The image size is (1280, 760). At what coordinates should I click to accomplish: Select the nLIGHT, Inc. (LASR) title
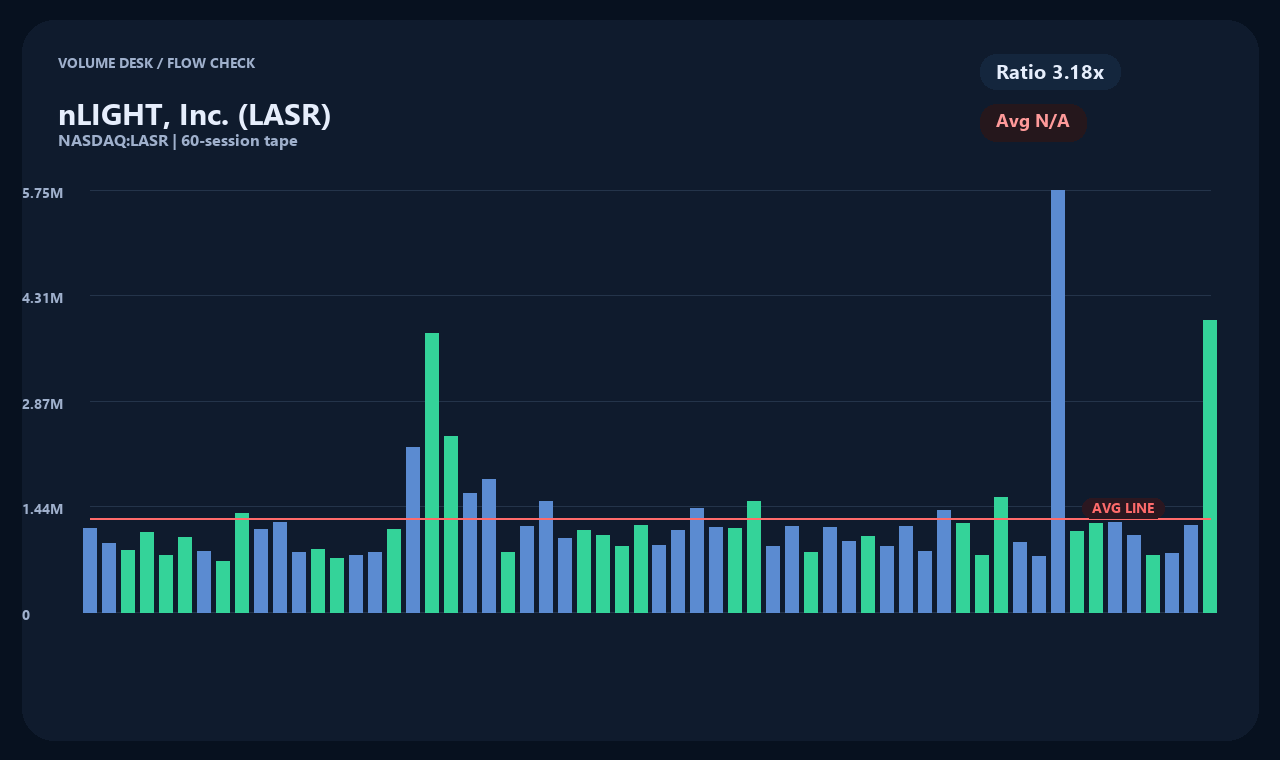point(195,115)
